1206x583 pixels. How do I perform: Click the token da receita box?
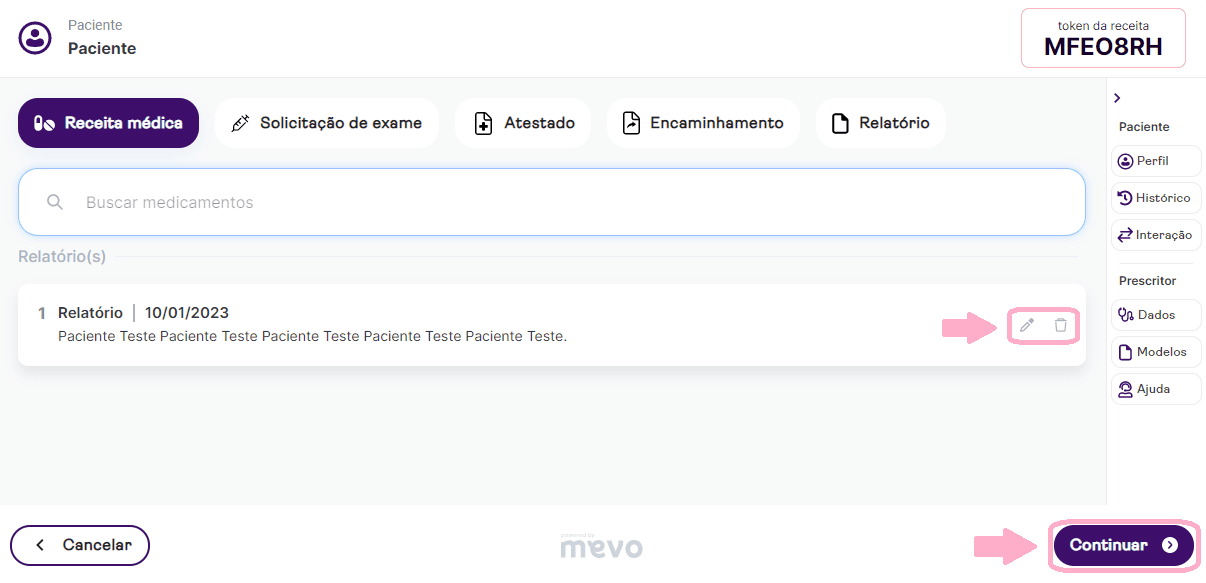(1102, 38)
